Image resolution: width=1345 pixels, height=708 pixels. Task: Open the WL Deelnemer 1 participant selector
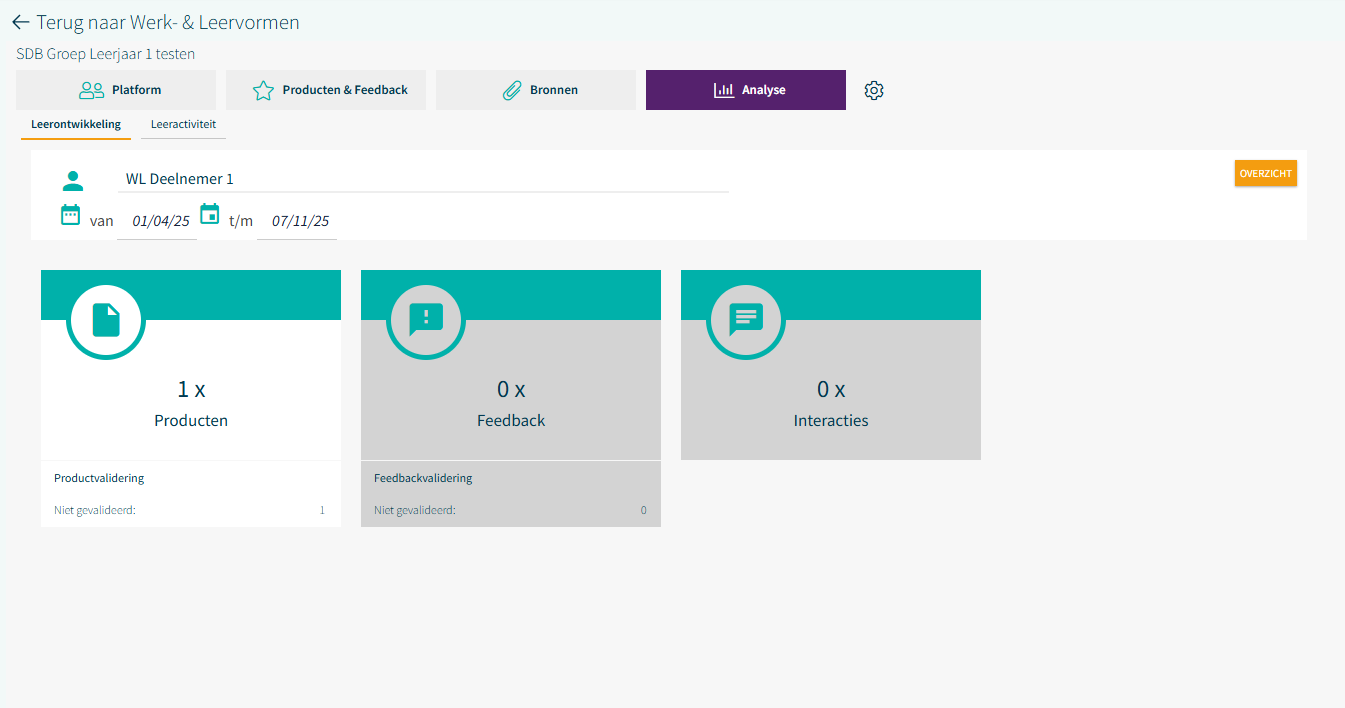click(x=422, y=179)
